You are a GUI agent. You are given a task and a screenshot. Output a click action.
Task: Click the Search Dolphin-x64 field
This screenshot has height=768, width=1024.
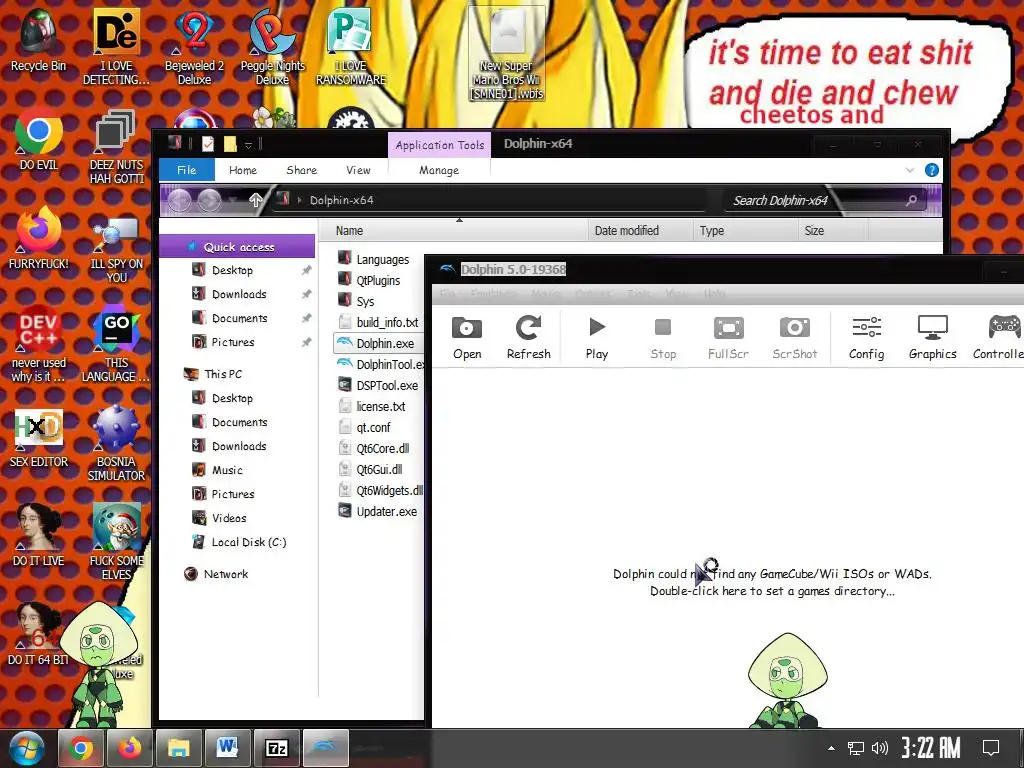point(825,200)
